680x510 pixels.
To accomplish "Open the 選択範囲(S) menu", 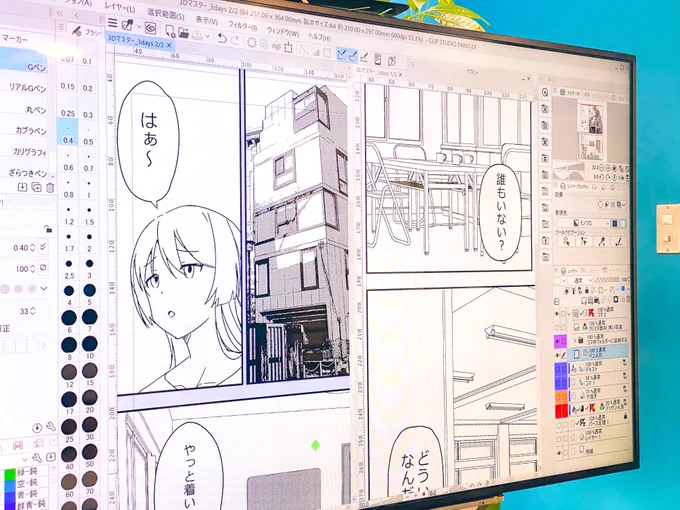I will (166, 14).
